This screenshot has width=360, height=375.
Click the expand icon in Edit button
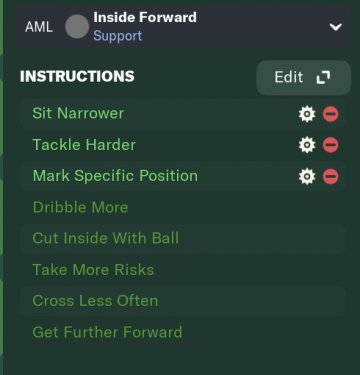(323, 77)
